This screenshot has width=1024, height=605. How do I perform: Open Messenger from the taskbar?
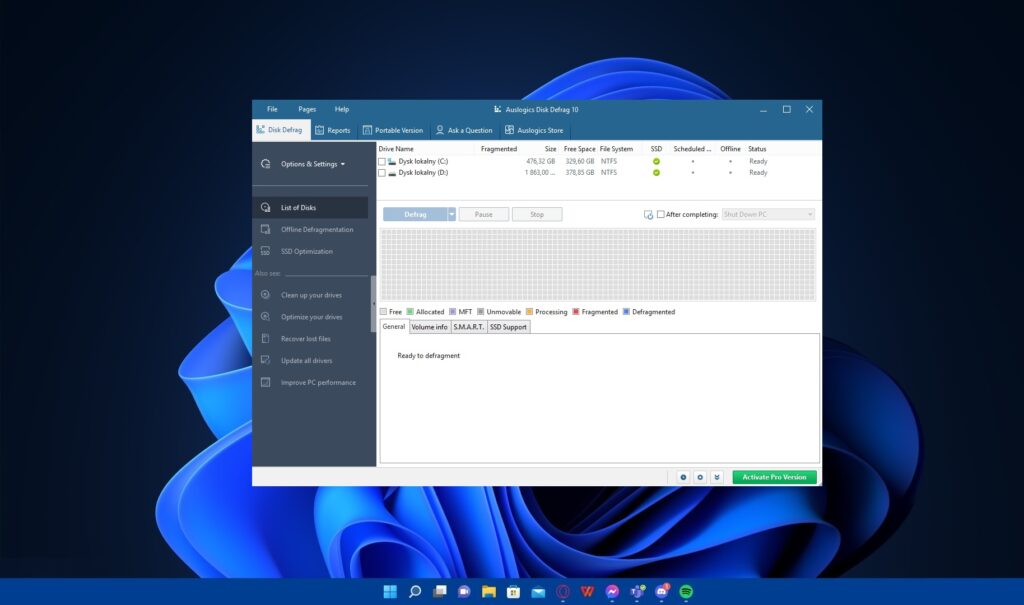click(x=612, y=592)
